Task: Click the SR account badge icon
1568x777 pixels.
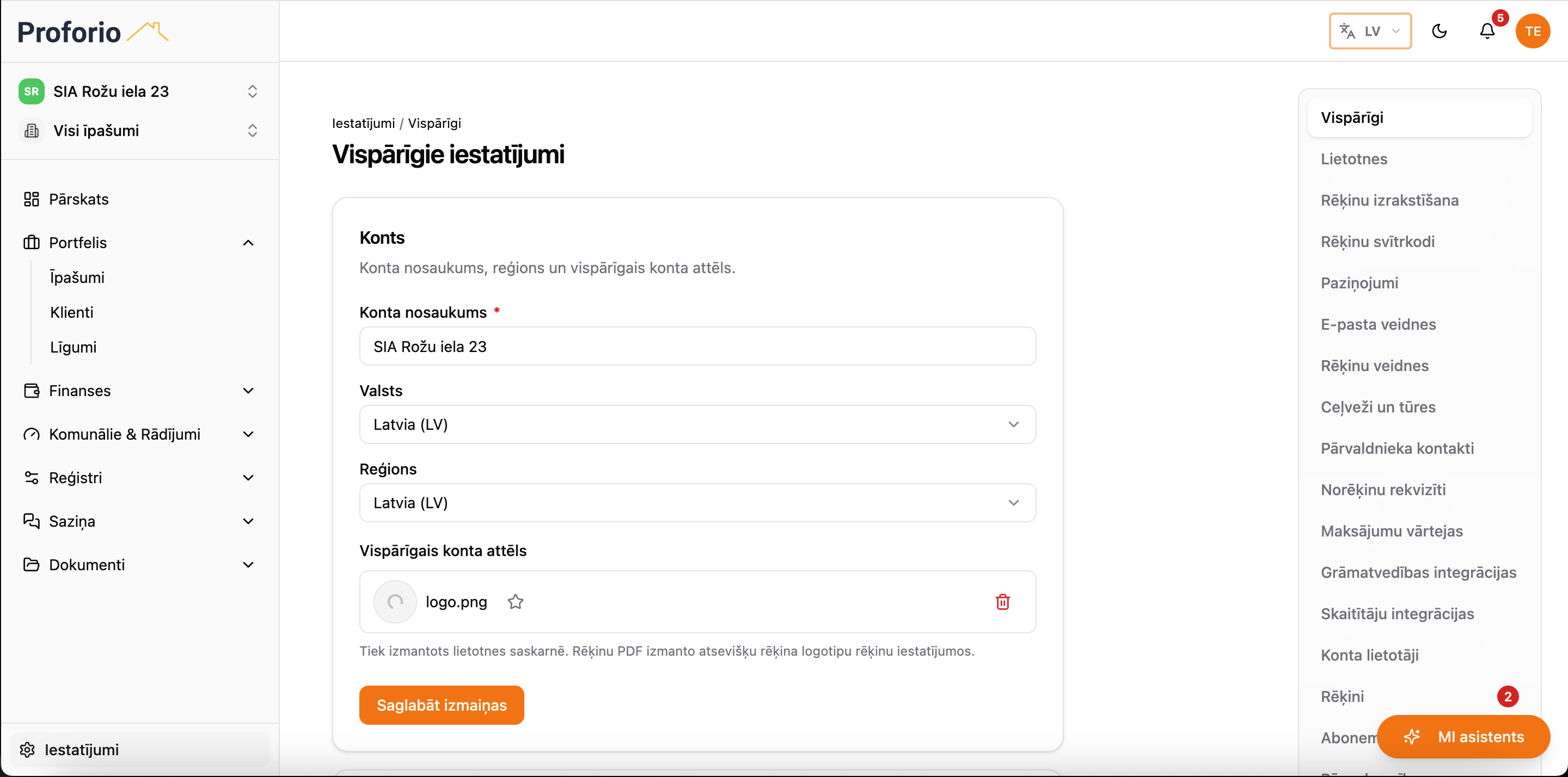Action: [x=31, y=91]
